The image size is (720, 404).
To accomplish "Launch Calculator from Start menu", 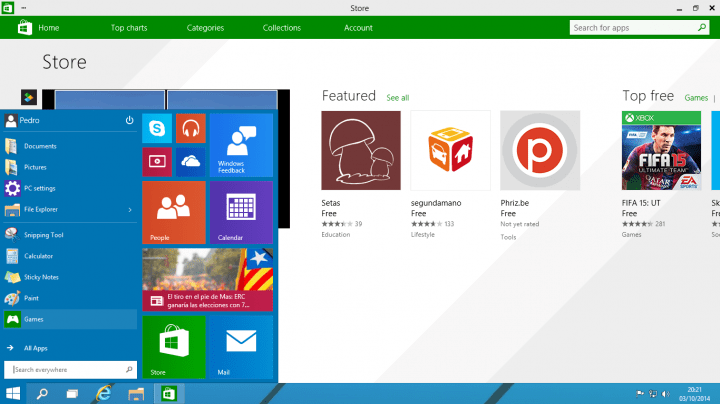I will (x=70, y=256).
